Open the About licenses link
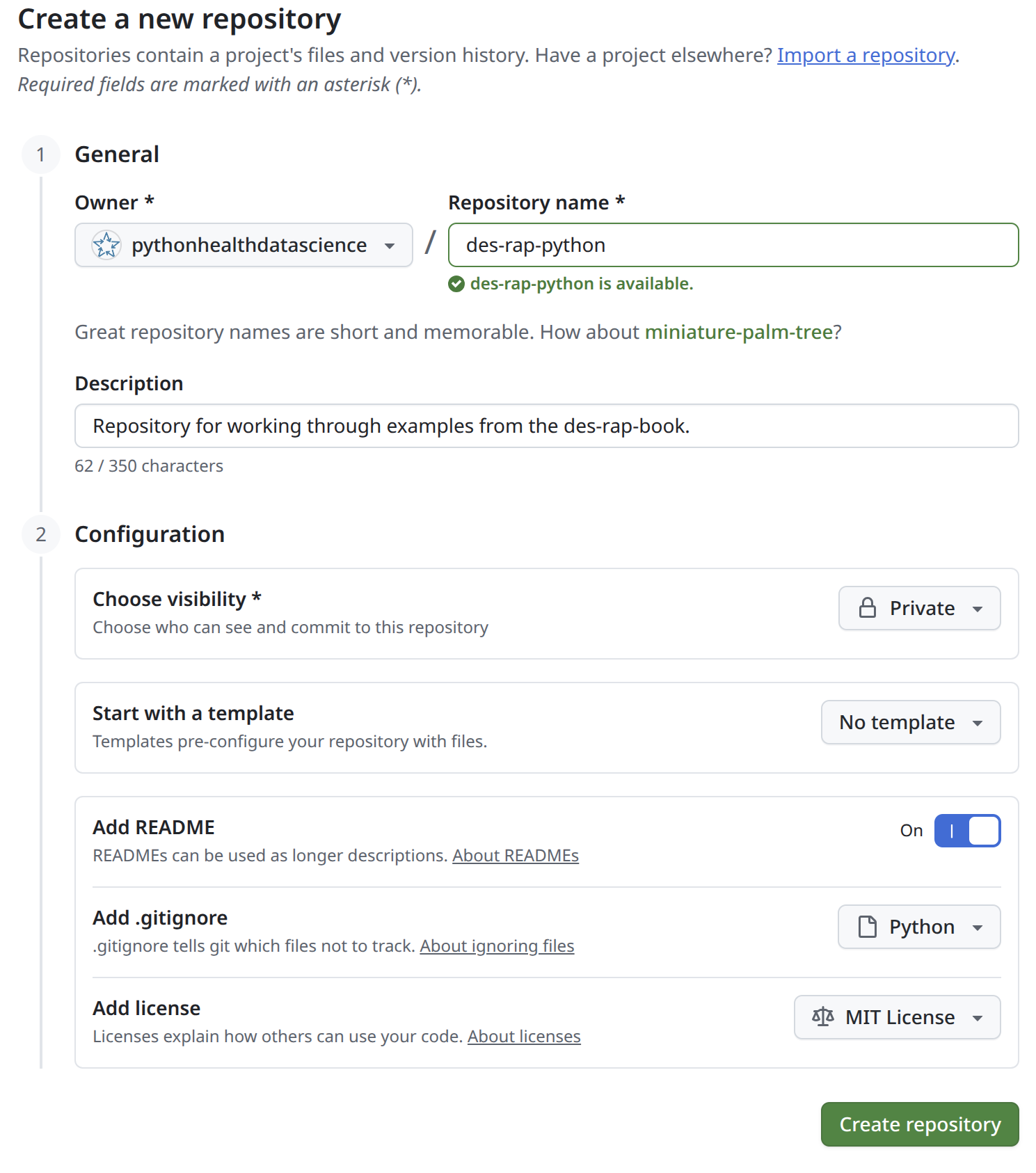 pyautogui.click(x=524, y=1037)
